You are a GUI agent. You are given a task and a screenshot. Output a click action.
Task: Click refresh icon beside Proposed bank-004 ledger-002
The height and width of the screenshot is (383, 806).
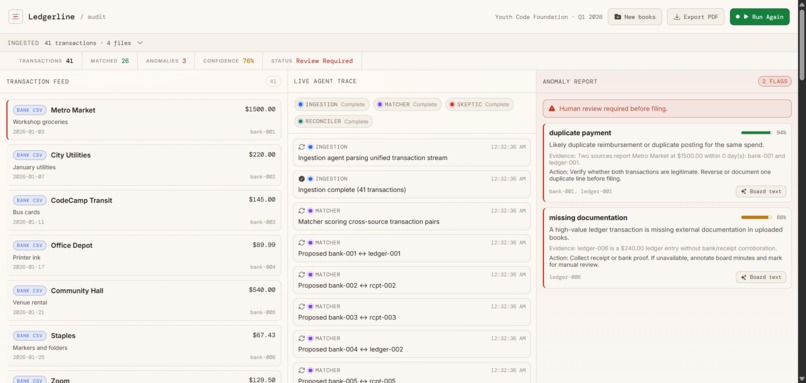(302, 338)
